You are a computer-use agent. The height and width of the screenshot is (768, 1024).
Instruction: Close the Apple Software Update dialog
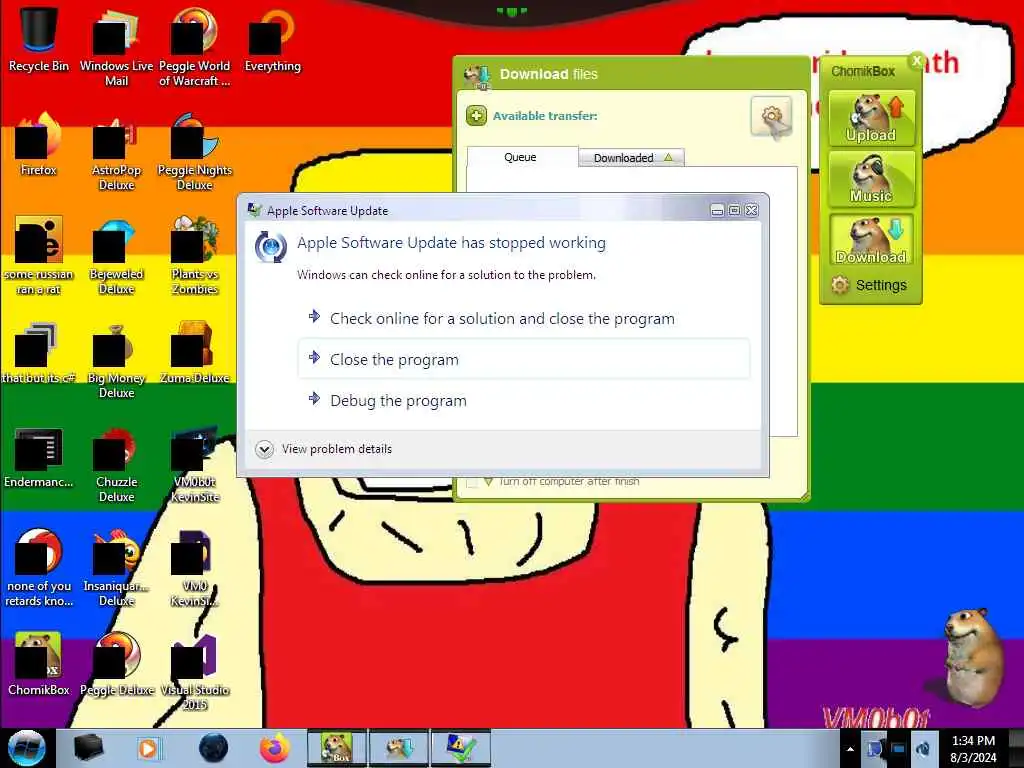752,210
